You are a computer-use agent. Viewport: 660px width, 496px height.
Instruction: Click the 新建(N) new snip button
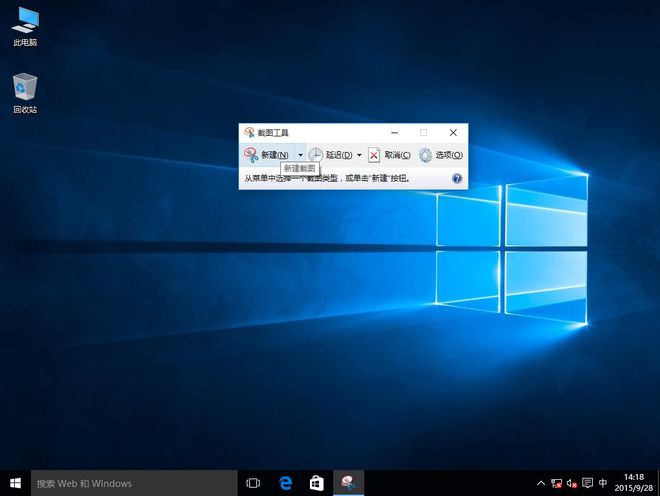pyautogui.click(x=267, y=155)
